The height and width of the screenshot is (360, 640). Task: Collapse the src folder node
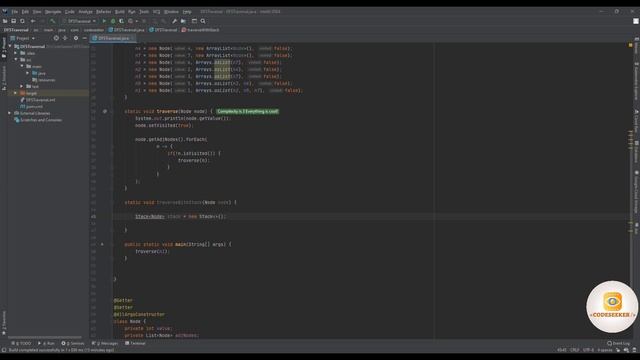[x=16, y=60]
